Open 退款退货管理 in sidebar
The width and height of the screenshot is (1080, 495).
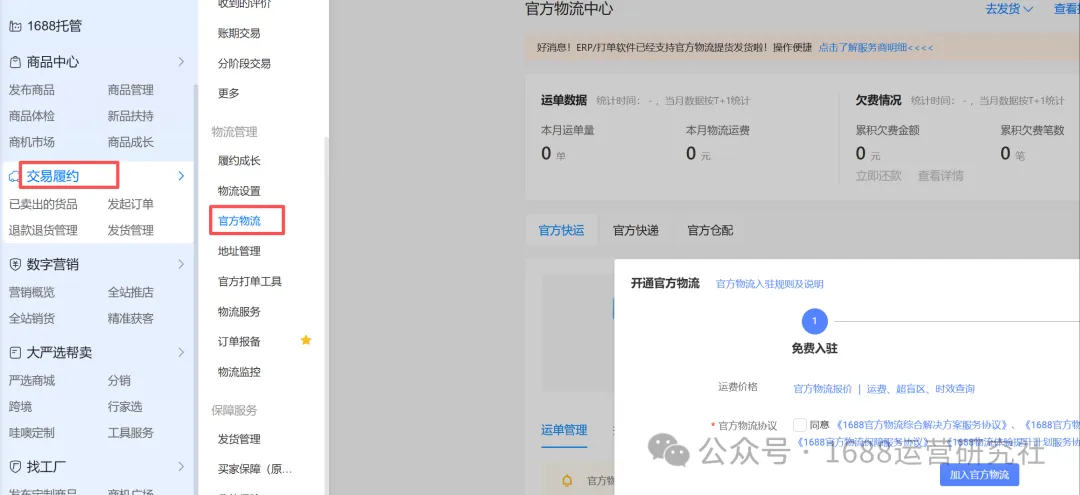(43, 231)
